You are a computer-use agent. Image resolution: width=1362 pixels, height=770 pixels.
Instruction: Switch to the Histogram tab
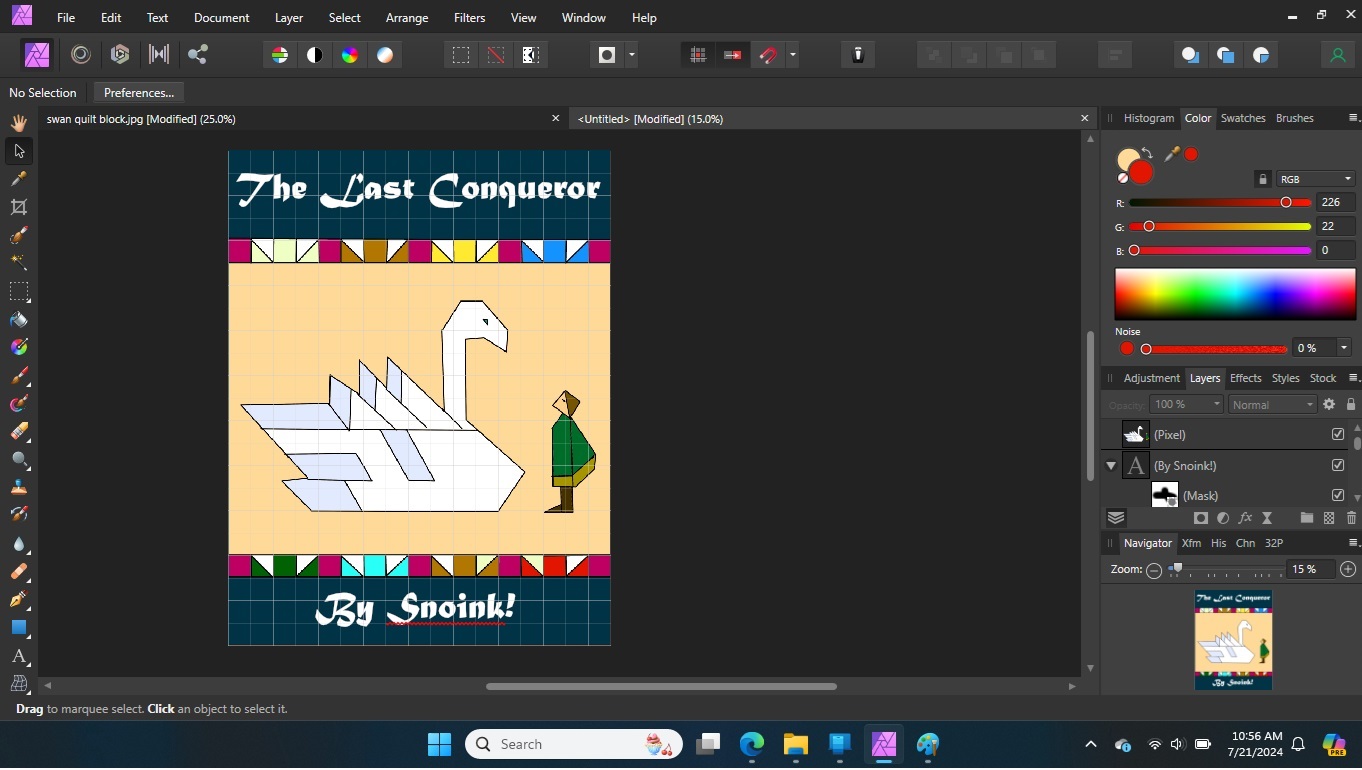(1149, 118)
